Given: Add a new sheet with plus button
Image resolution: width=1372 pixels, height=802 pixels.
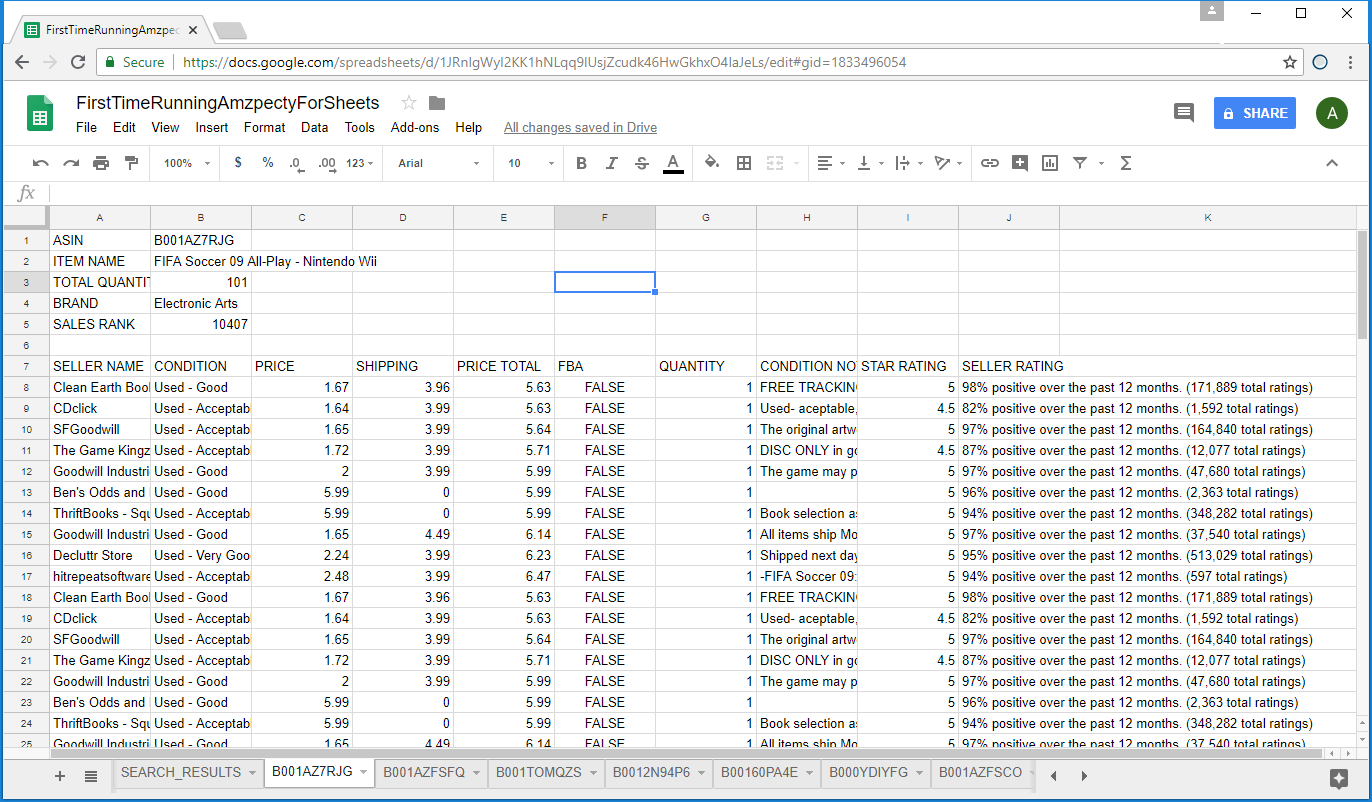Looking at the screenshot, I should [x=60, y=776].
